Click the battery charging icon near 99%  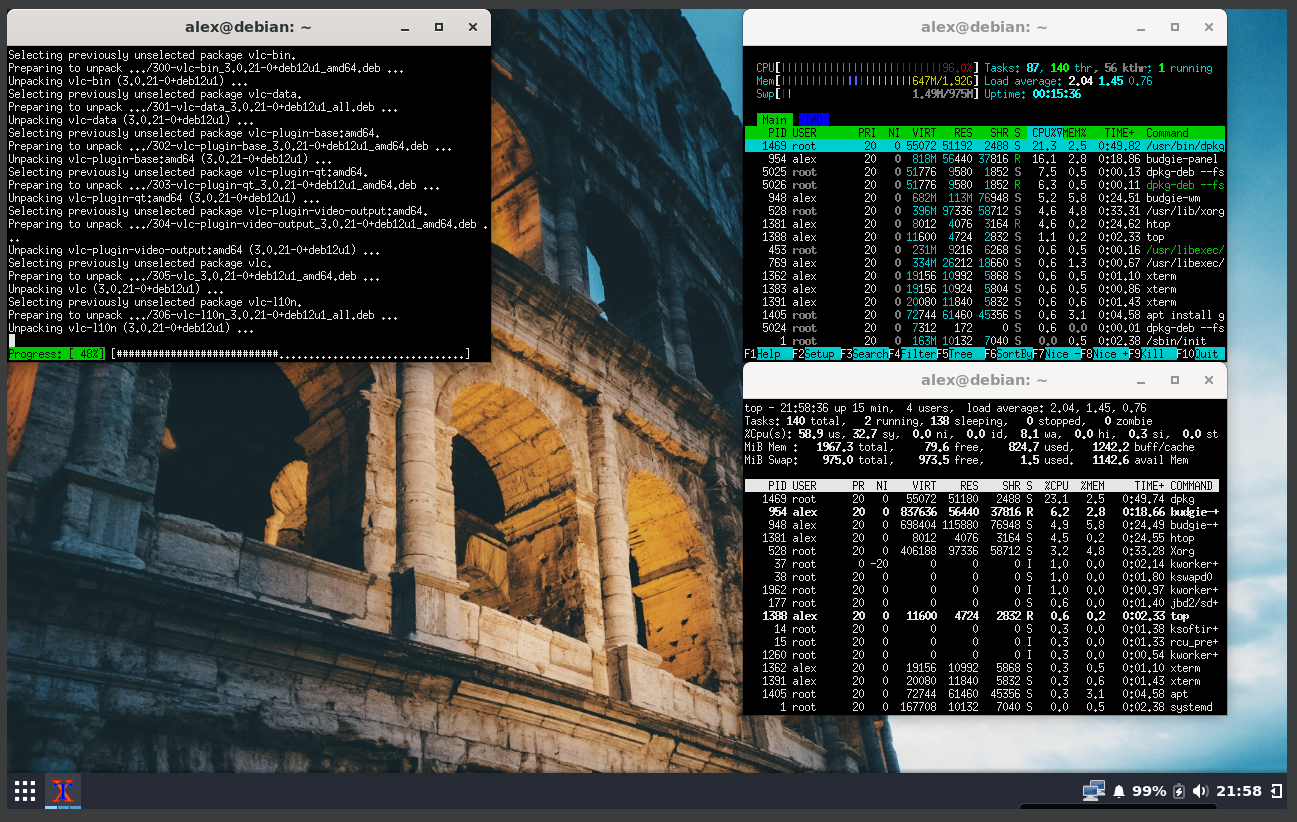1179,791
